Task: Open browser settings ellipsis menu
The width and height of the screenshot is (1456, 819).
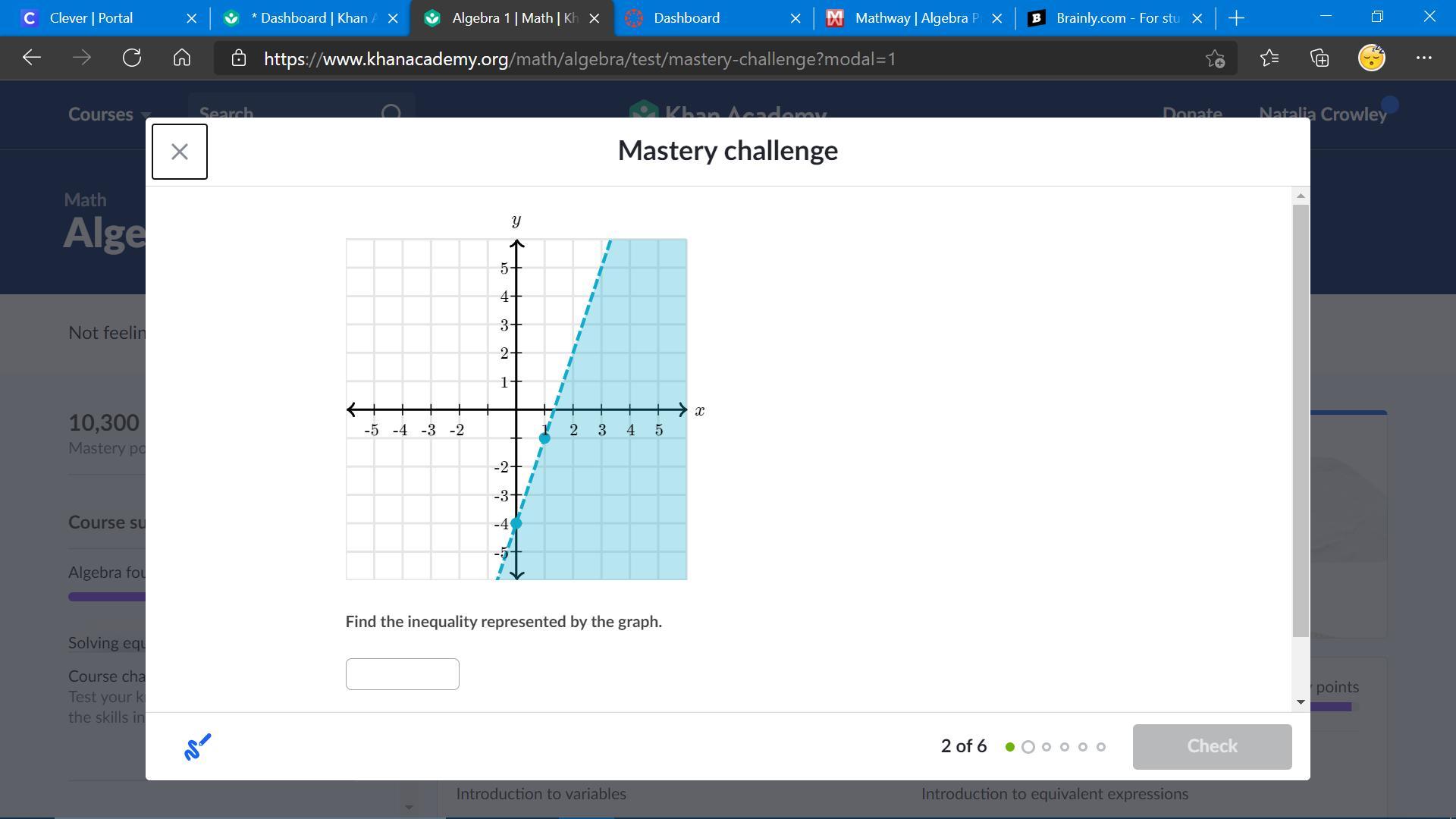Action: click(x=1423, y=58)
